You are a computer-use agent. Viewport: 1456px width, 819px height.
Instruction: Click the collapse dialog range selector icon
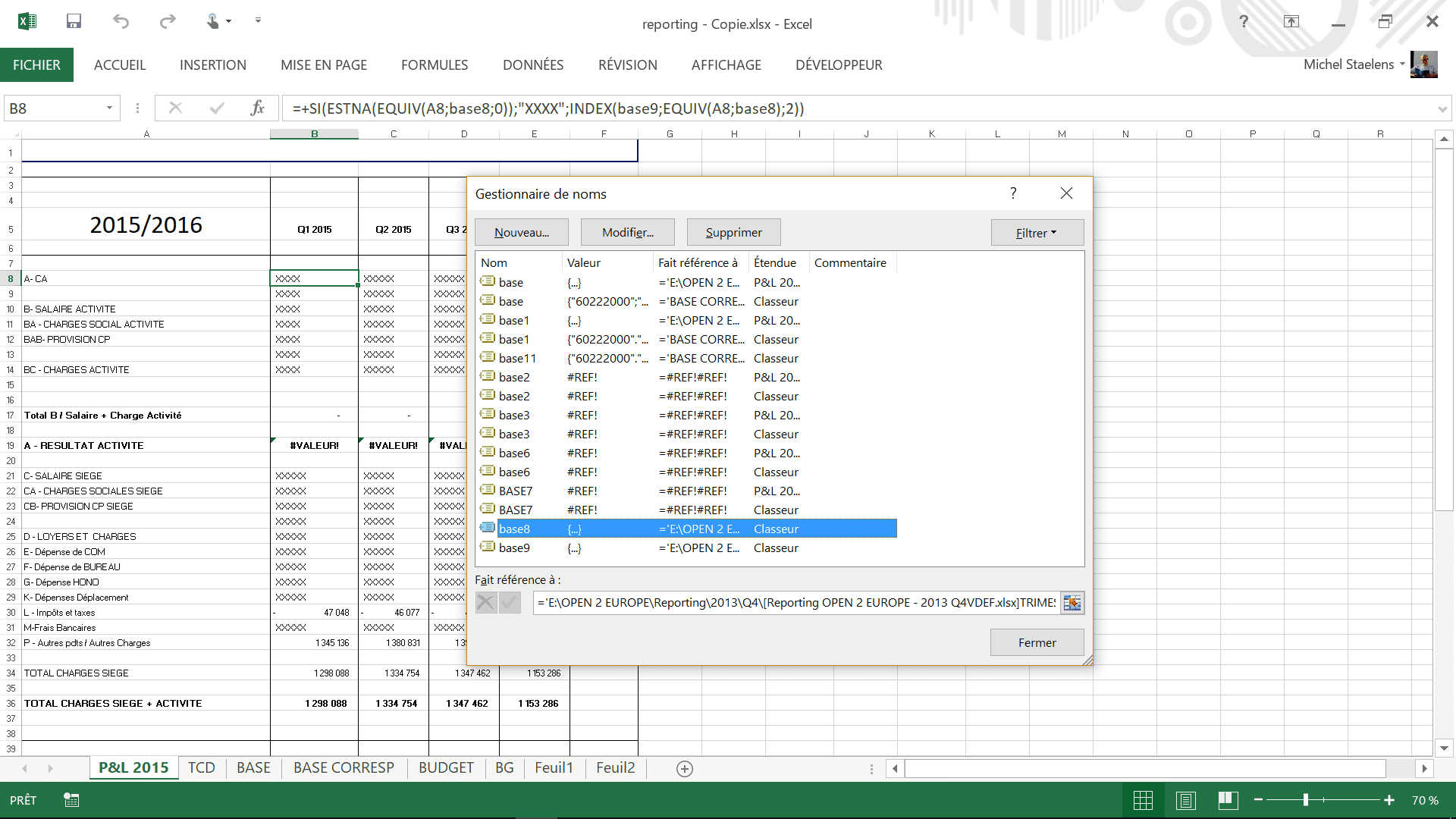coord(1072,603)
